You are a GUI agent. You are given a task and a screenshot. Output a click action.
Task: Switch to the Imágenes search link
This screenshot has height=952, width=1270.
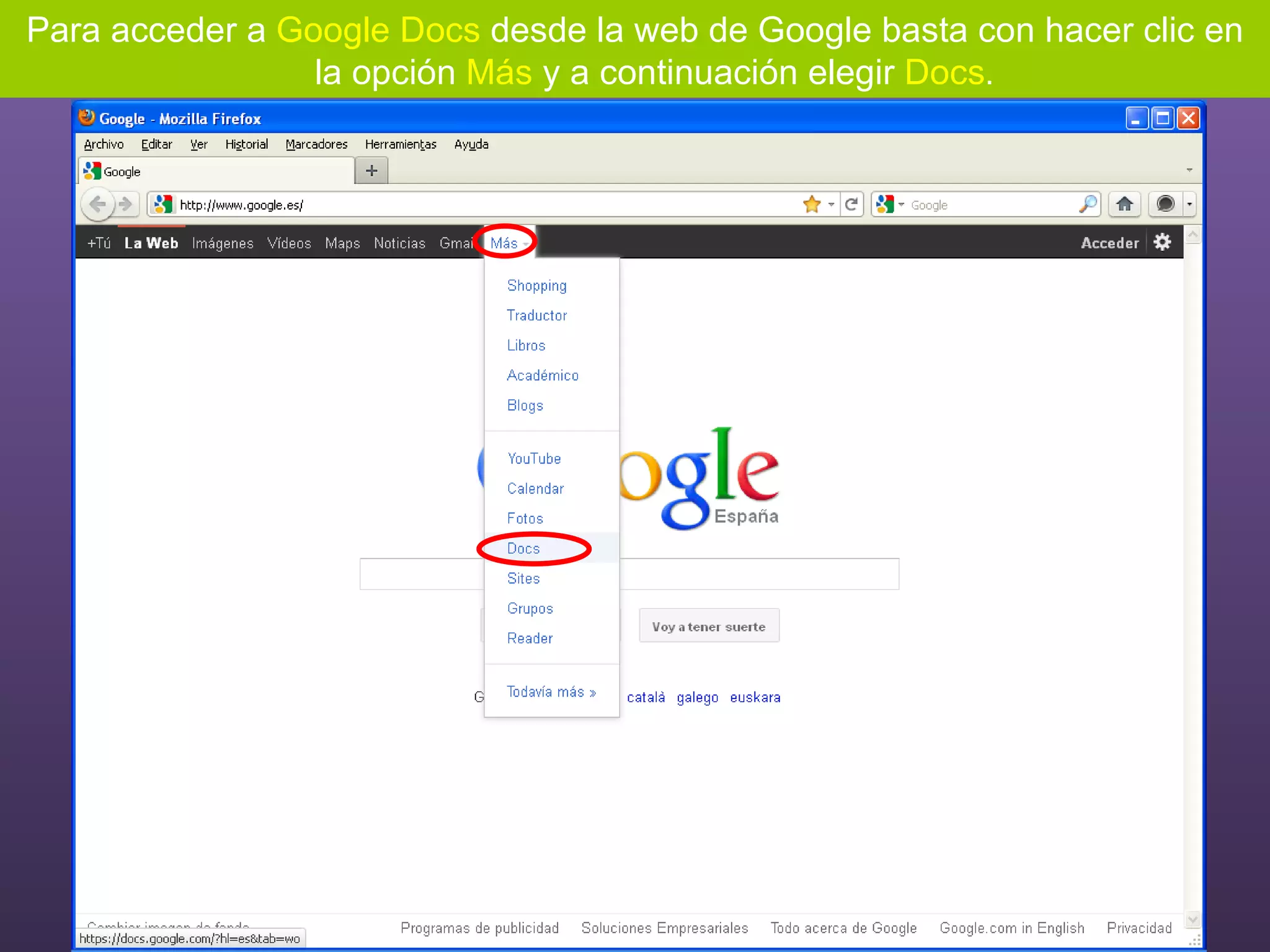(x=223, y=243)
